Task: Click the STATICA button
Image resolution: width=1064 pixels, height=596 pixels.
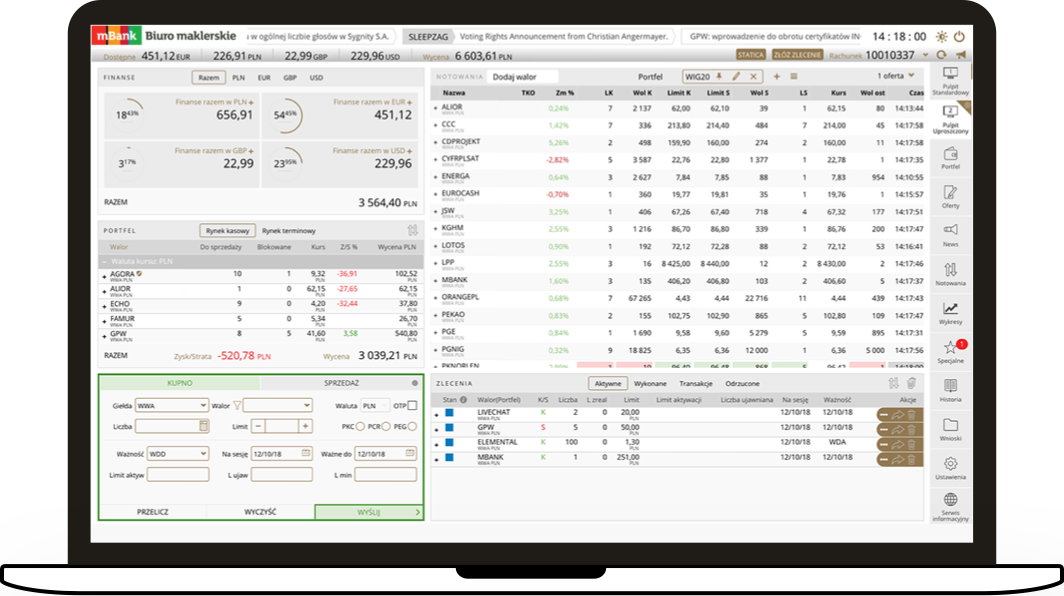Action: pos(750,55)
